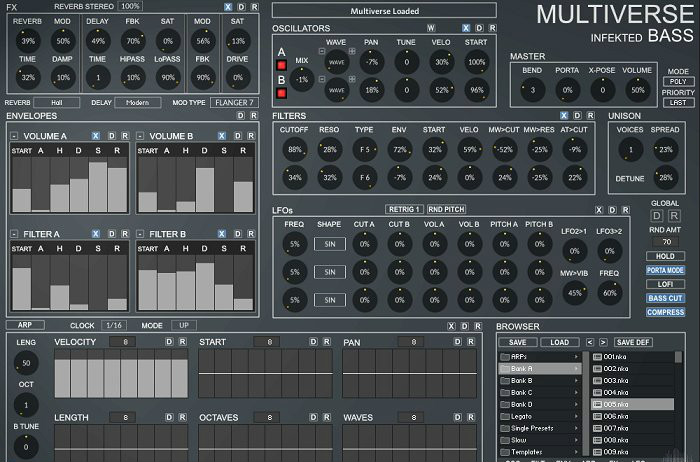This screenshot has width=700, height=462.
Task: Click the RND AMT value field
Action: tap(666, 242)
